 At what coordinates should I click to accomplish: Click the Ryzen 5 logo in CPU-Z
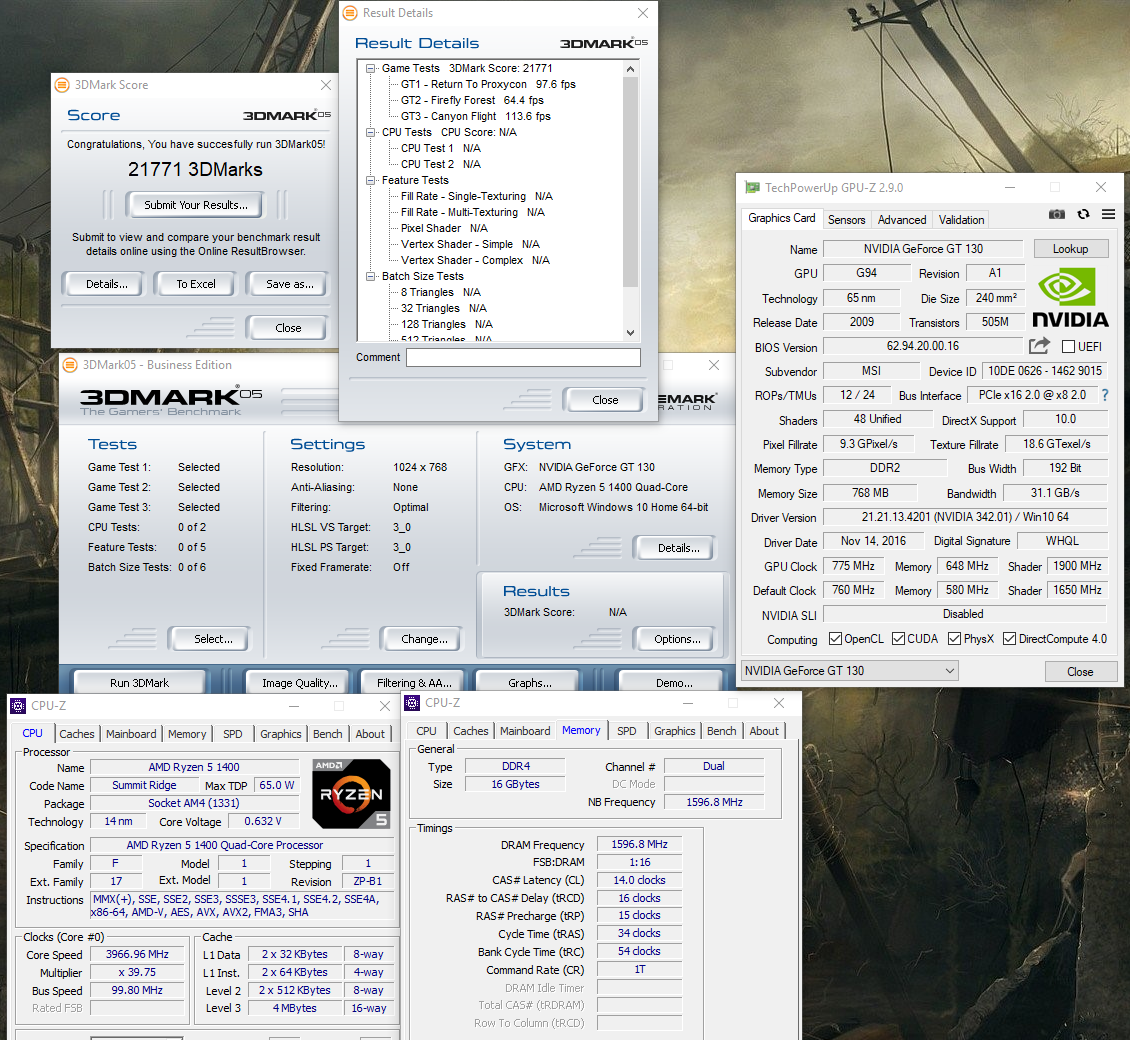pos(352,794)
